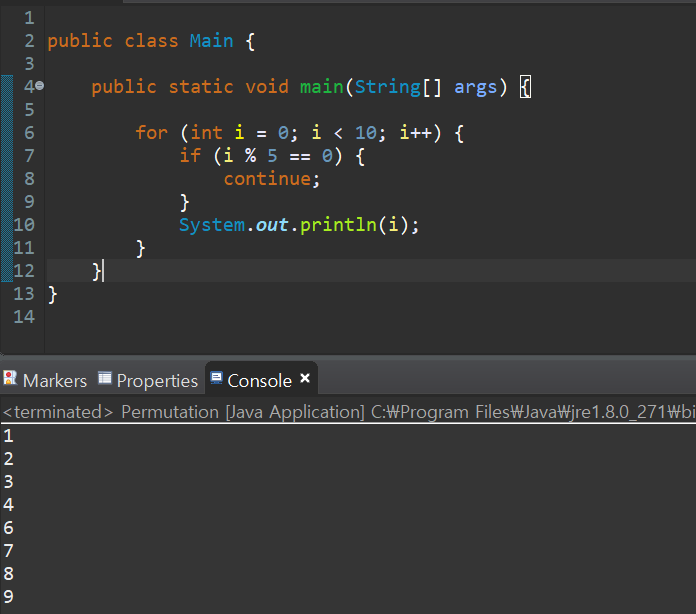Click line number 13 in gutter
This screenshot has width=696, height=614.
coord(24,293)
